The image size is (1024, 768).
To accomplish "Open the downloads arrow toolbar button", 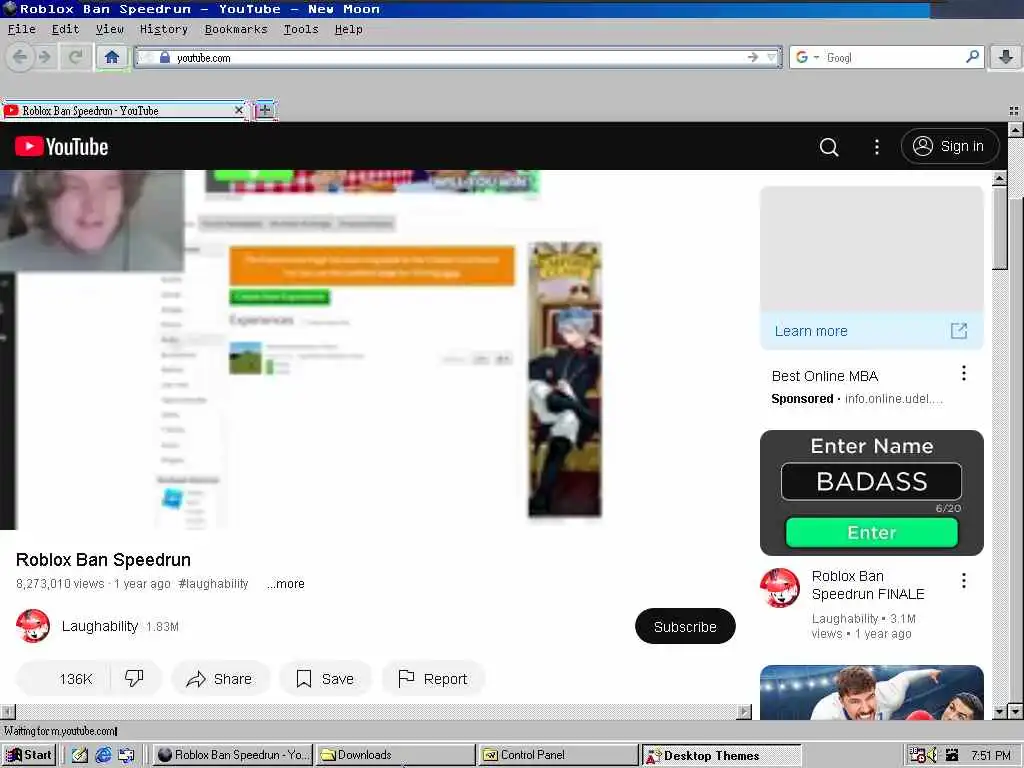I will tap(1006, 57).
